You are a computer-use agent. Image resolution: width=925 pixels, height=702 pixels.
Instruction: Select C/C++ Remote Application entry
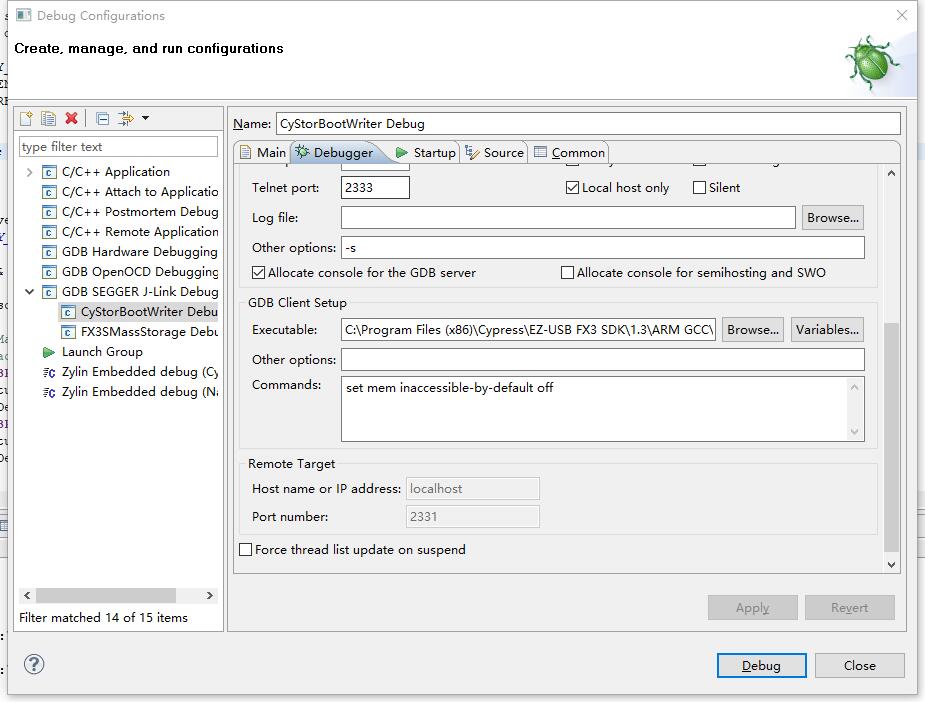click(140, 232)
